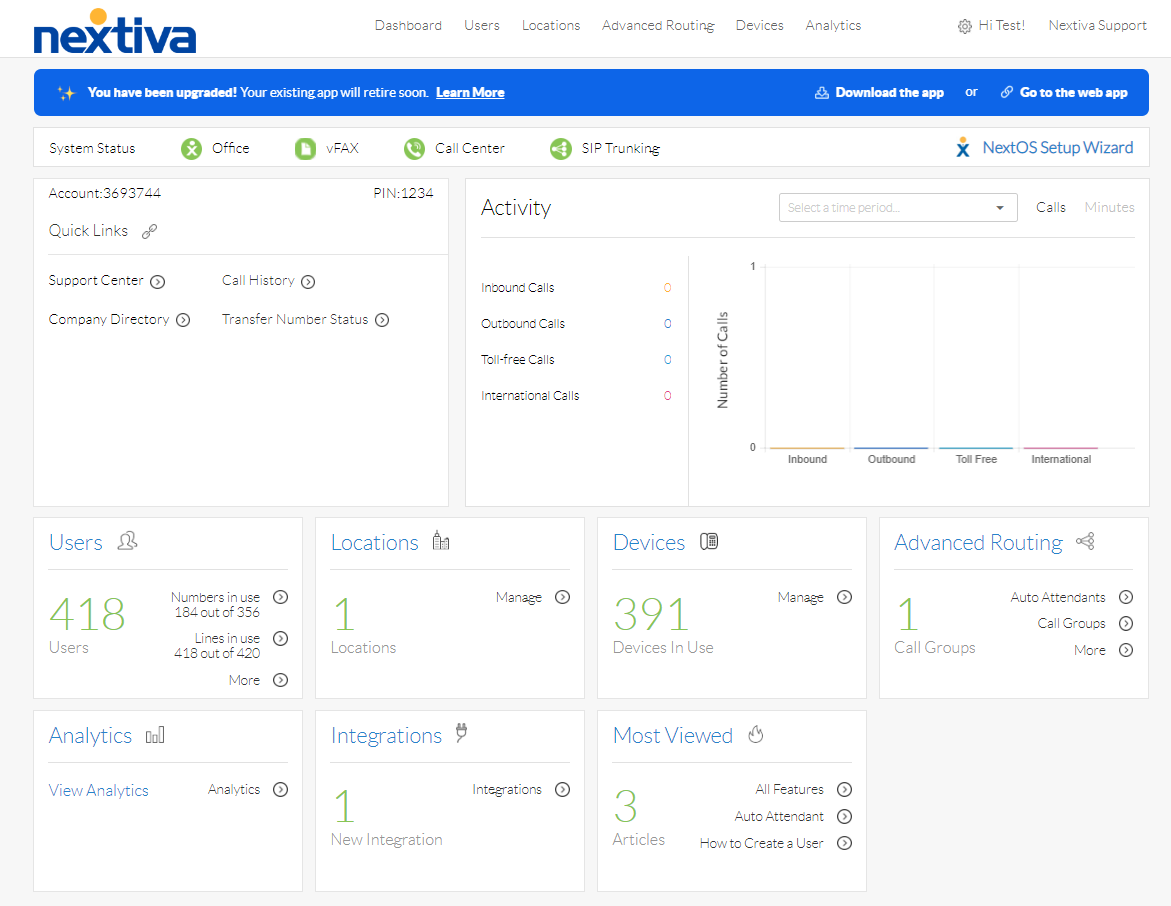This screenshot has width=1171, height=906.
Task: Click the Integrations arrow icon
Action: [x=562, y=789]
